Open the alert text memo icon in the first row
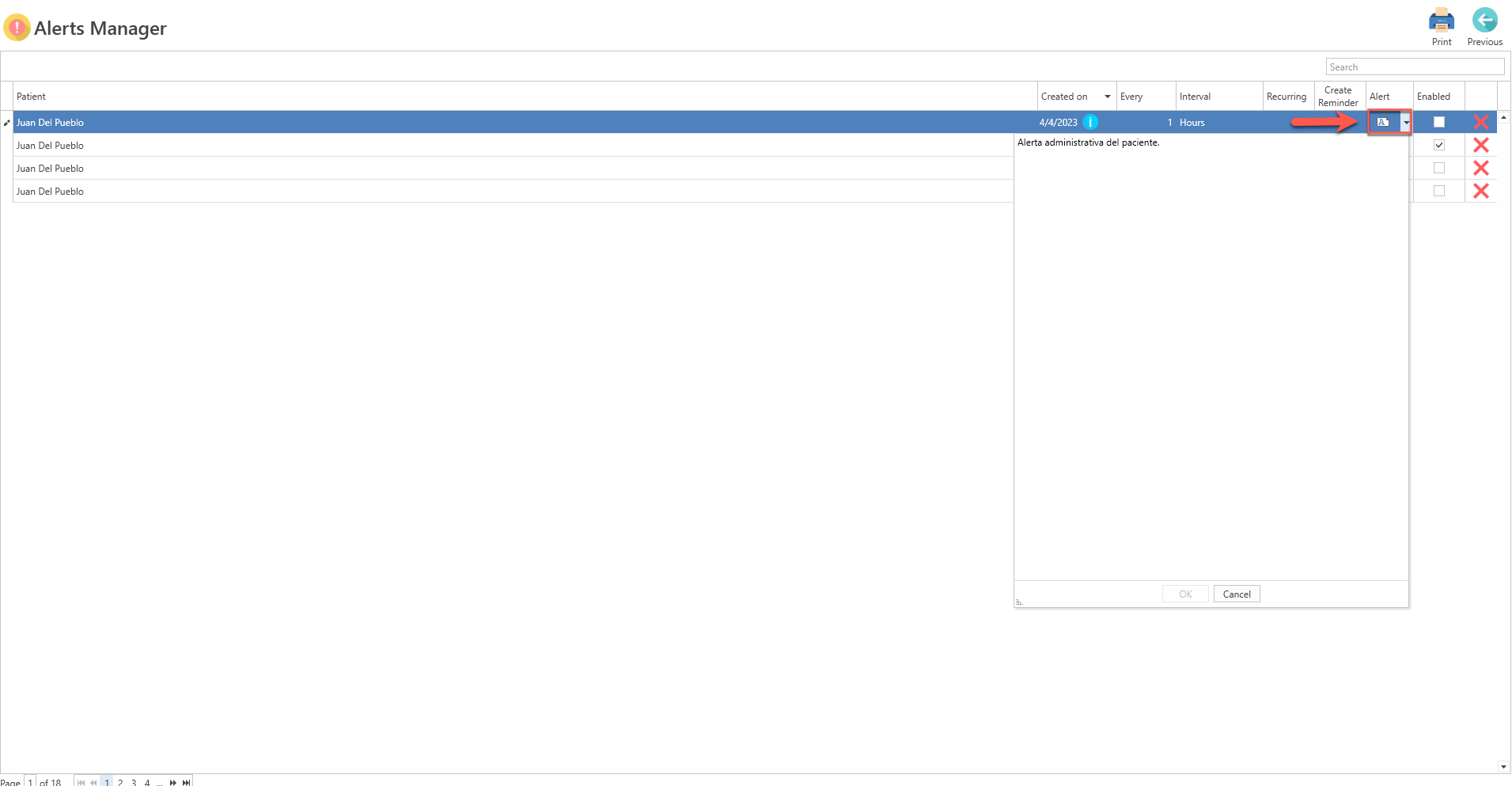1512x786 pixels. 1383,122
